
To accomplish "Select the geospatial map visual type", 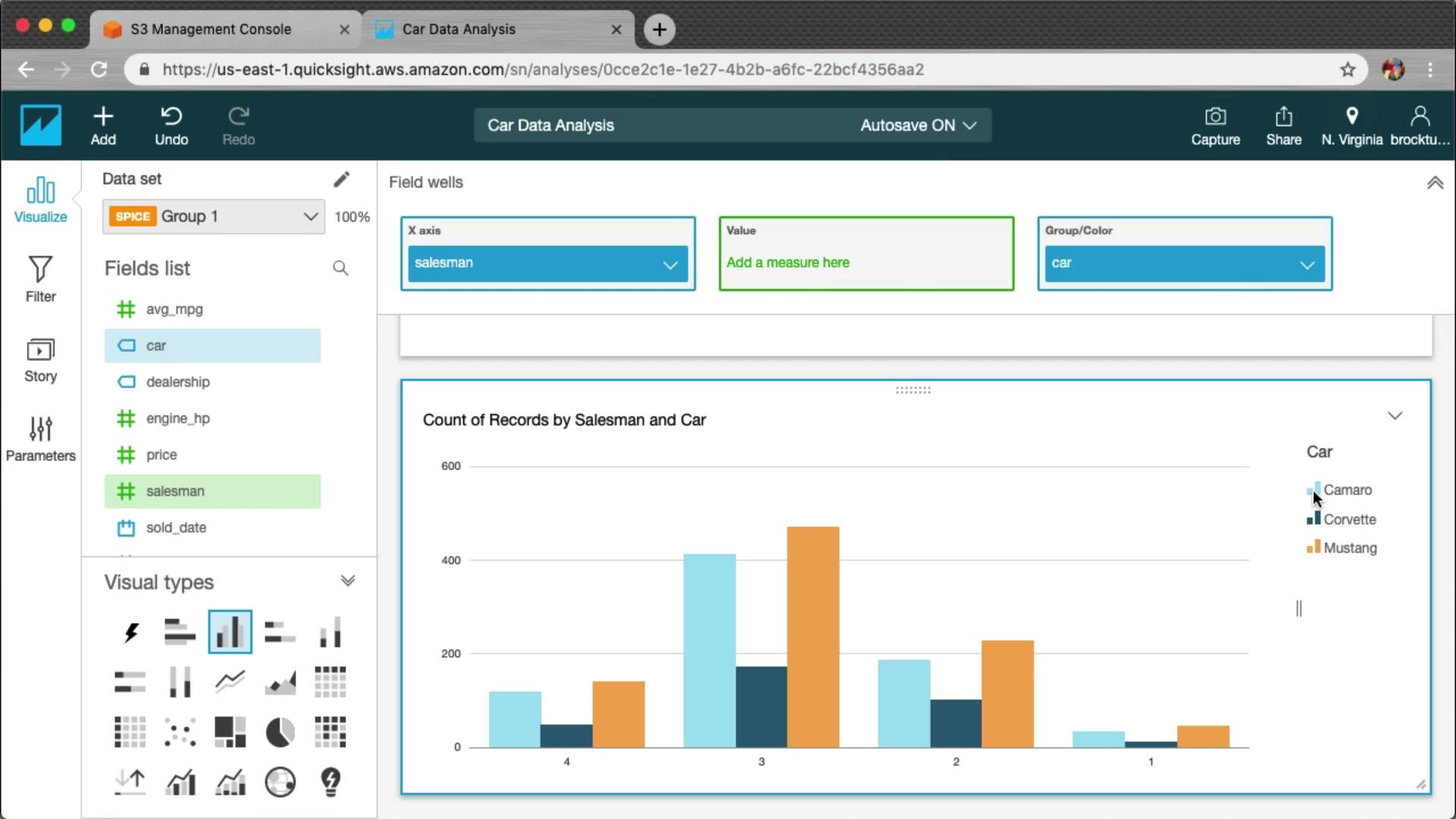I will [280, 782].
